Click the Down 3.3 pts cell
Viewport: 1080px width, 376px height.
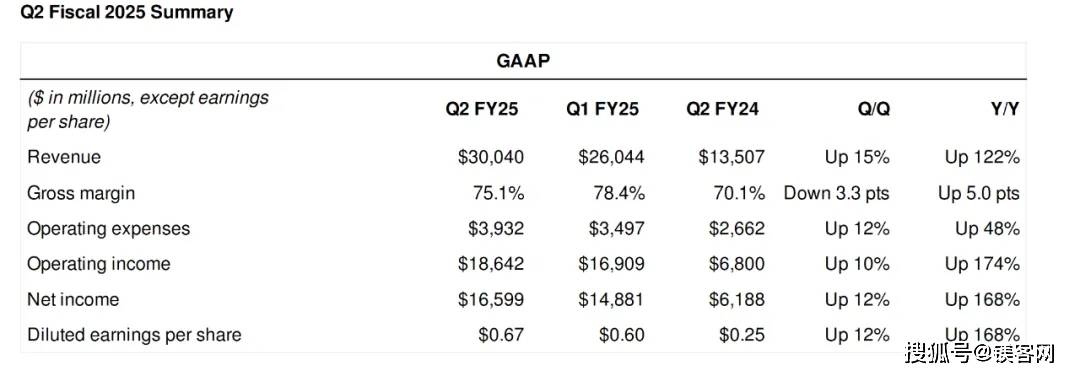point(836,194)
